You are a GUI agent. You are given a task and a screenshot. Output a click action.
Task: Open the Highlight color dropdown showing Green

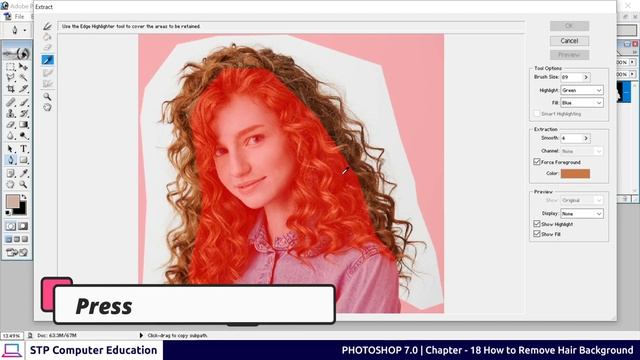pos(582,90)
